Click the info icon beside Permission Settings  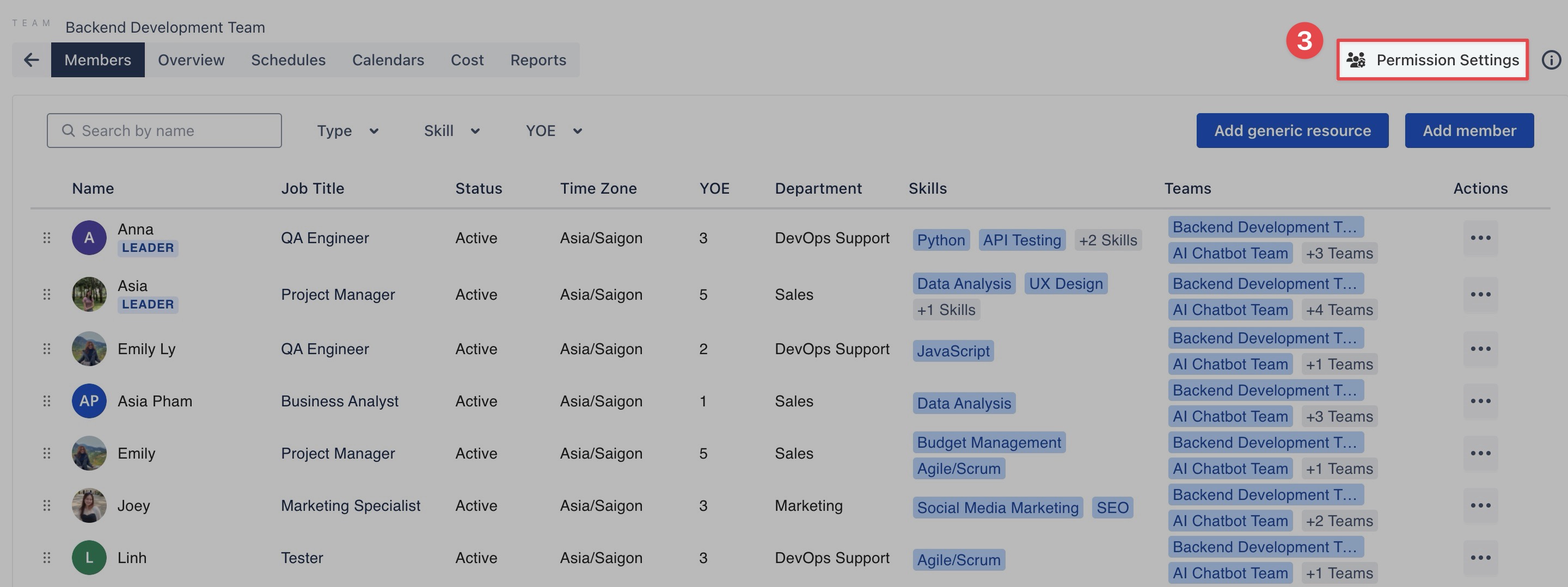point(1551,60)
